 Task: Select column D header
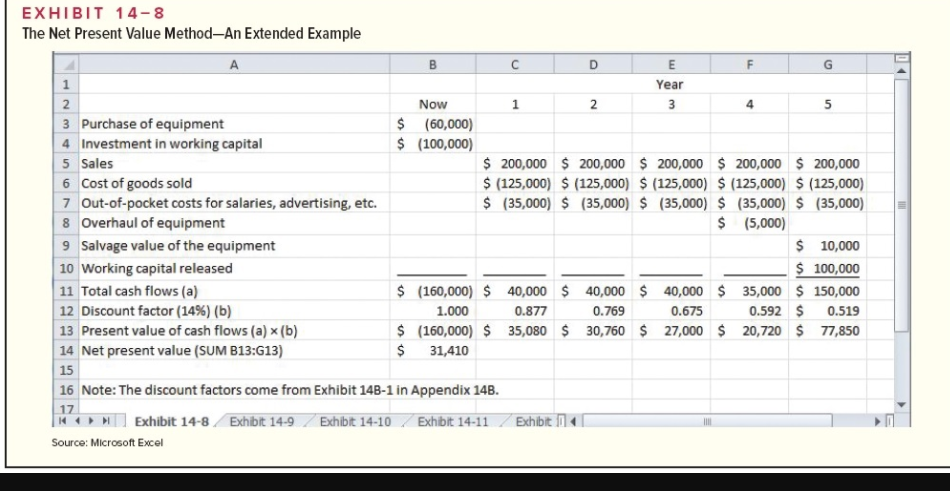(x=593, y=64)
